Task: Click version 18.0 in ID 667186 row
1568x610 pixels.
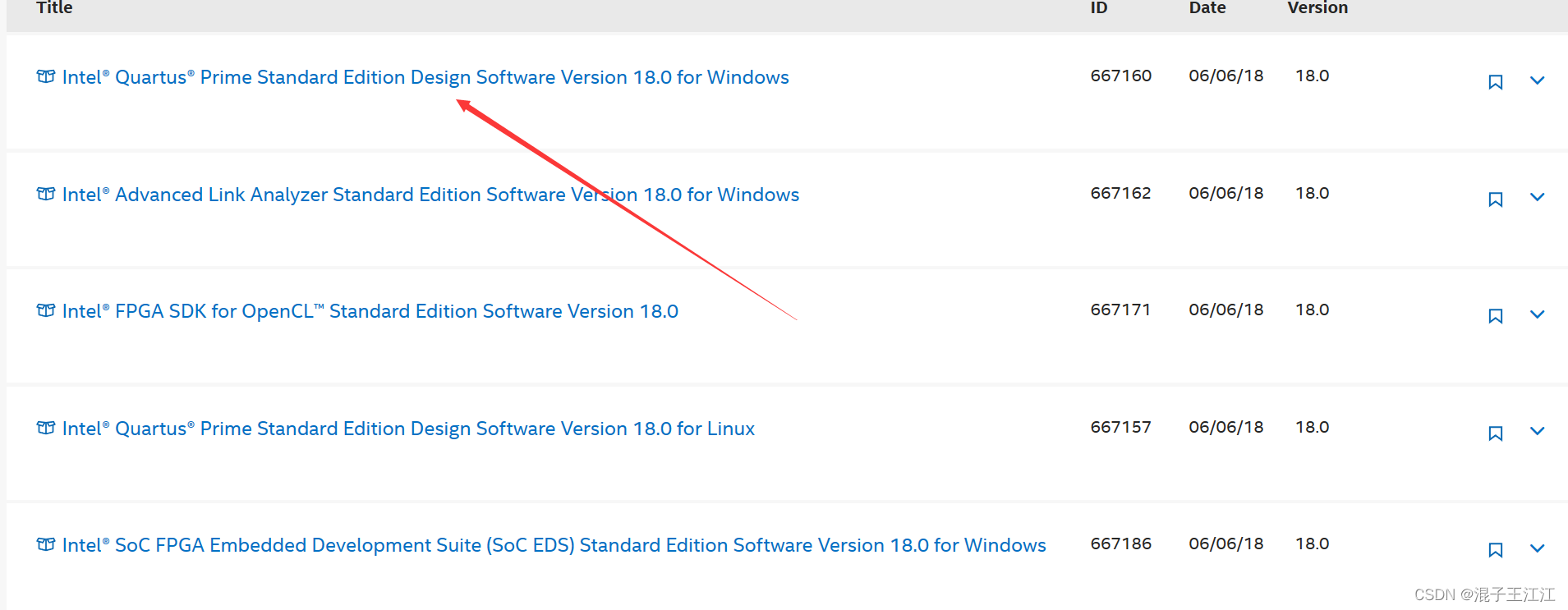Action: click(1313, 543)
